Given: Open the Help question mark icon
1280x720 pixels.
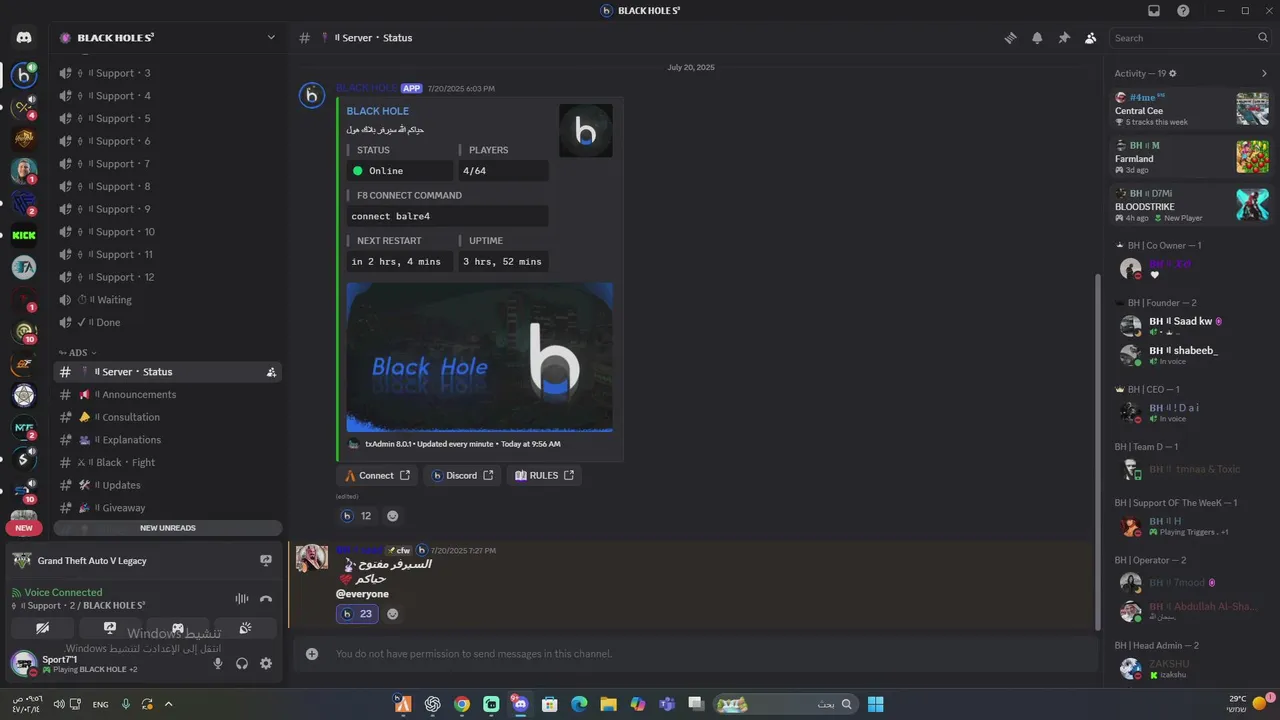Looking at the screenshot, I should (x=1184, y=11).
